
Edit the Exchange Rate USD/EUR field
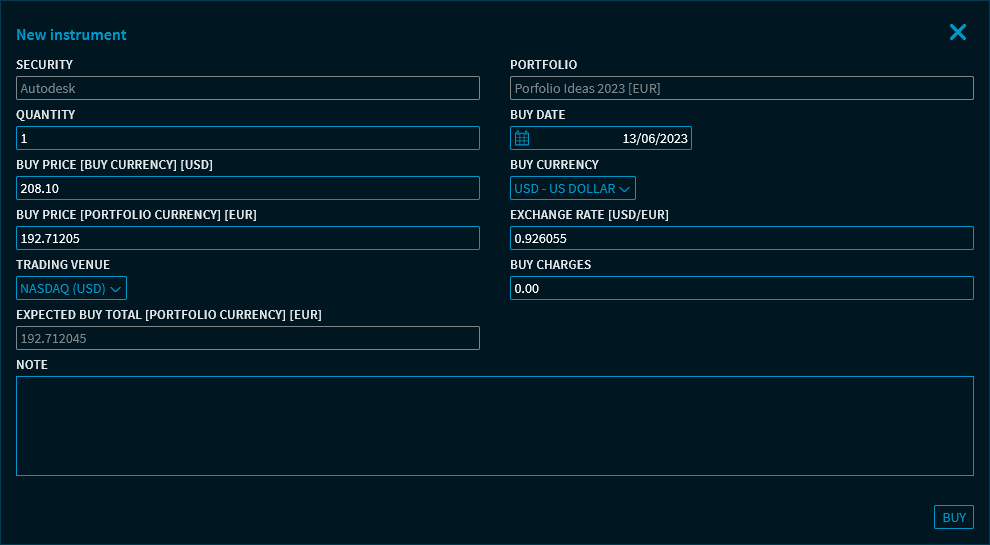tap(741, 238)
